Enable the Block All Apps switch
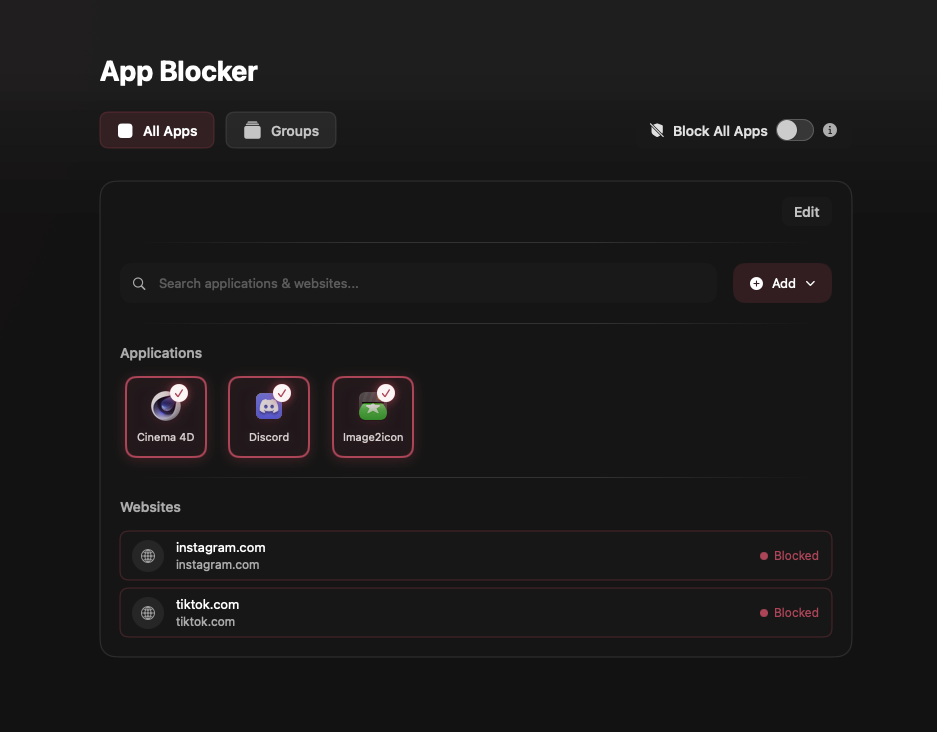This screenshot has height=732, width=937. click(794, 130)
